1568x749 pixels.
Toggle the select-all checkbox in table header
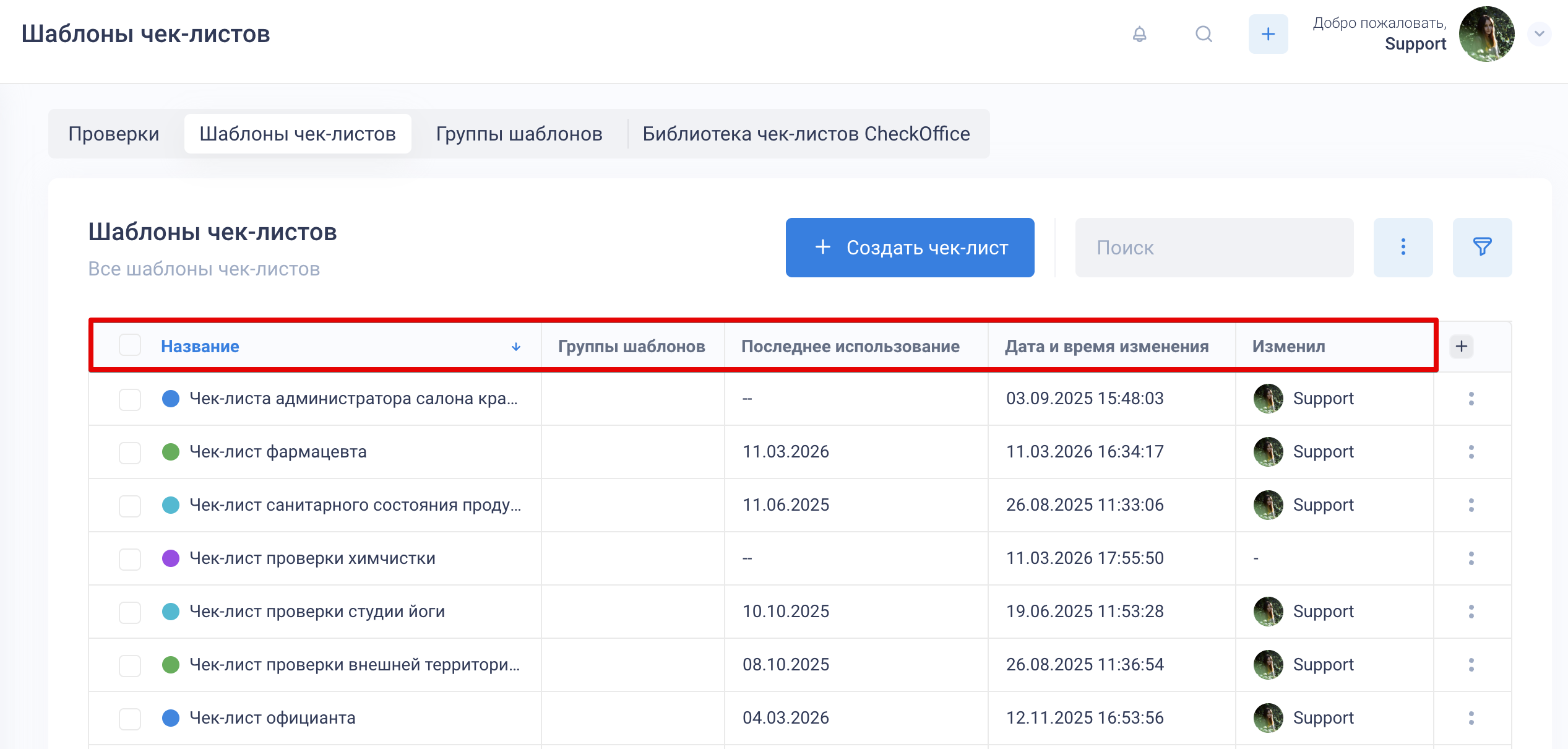[130, 345]
